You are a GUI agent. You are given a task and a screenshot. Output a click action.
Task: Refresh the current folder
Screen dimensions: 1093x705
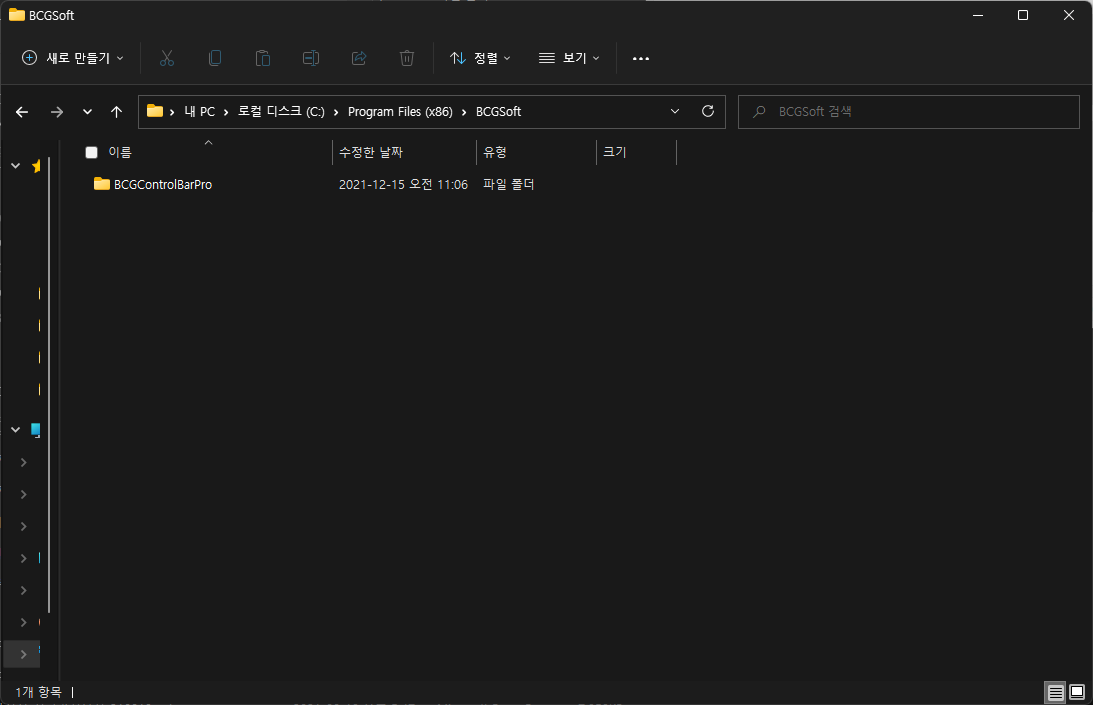pos(708,112)
